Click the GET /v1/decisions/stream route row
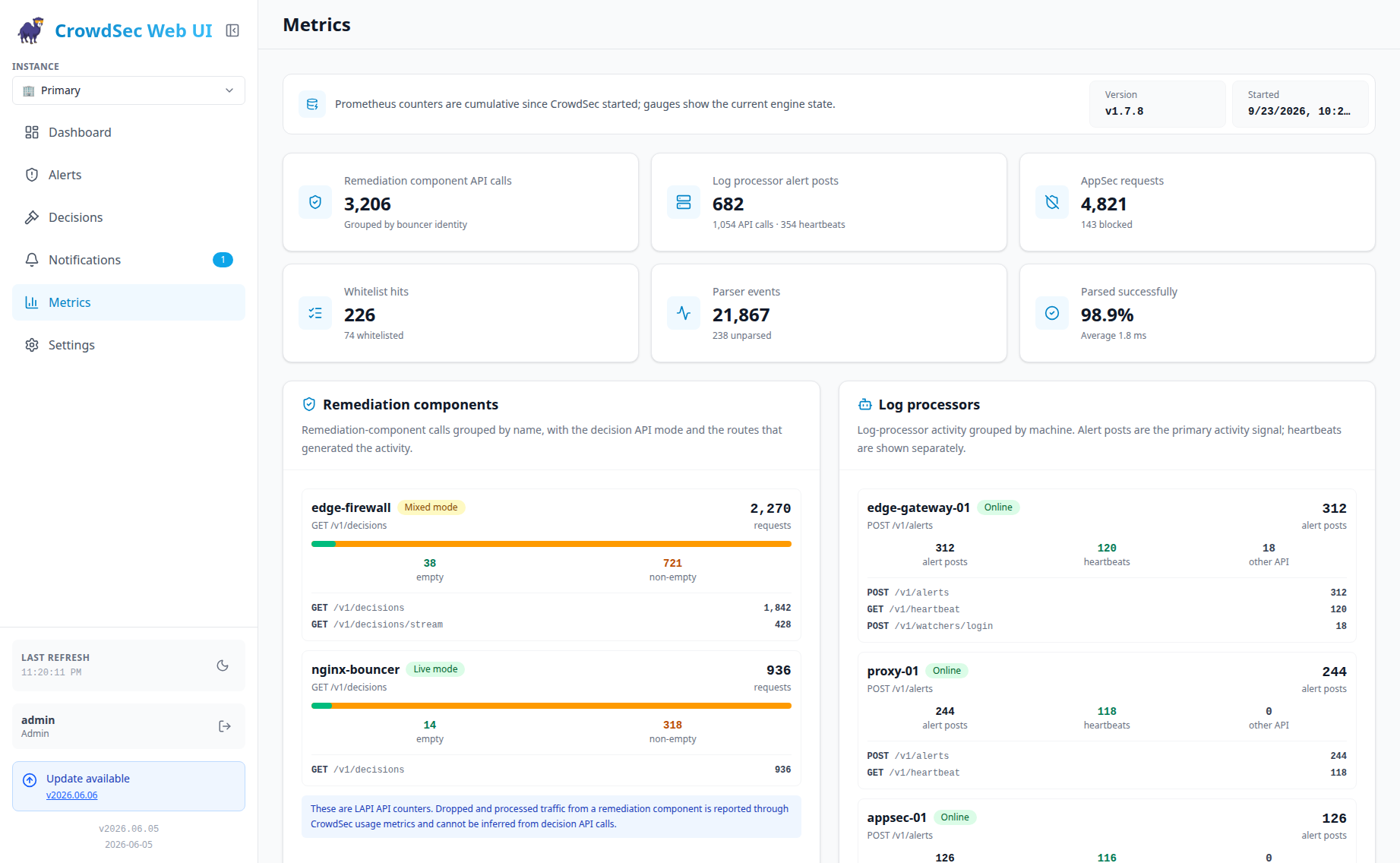Screen dimensions: 1400x863 551,624
